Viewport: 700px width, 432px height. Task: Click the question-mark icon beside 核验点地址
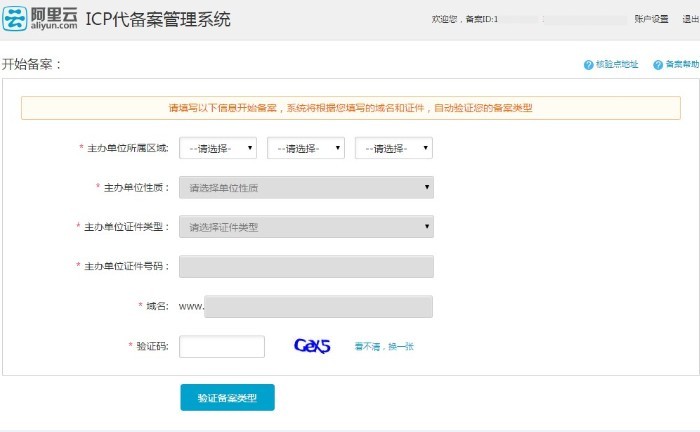pyautogui.click(x=588, y=65)
